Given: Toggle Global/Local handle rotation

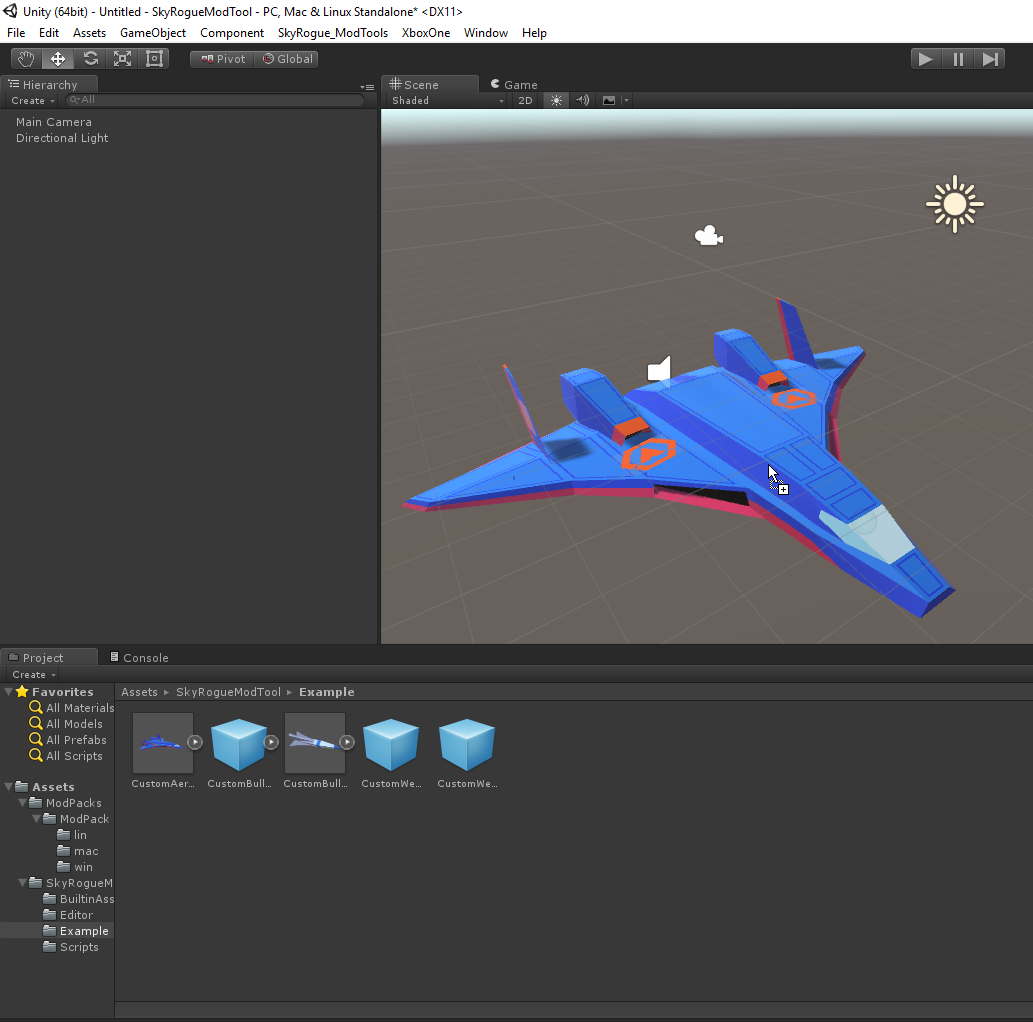Looking at the screenshot, I should [287, 59].
